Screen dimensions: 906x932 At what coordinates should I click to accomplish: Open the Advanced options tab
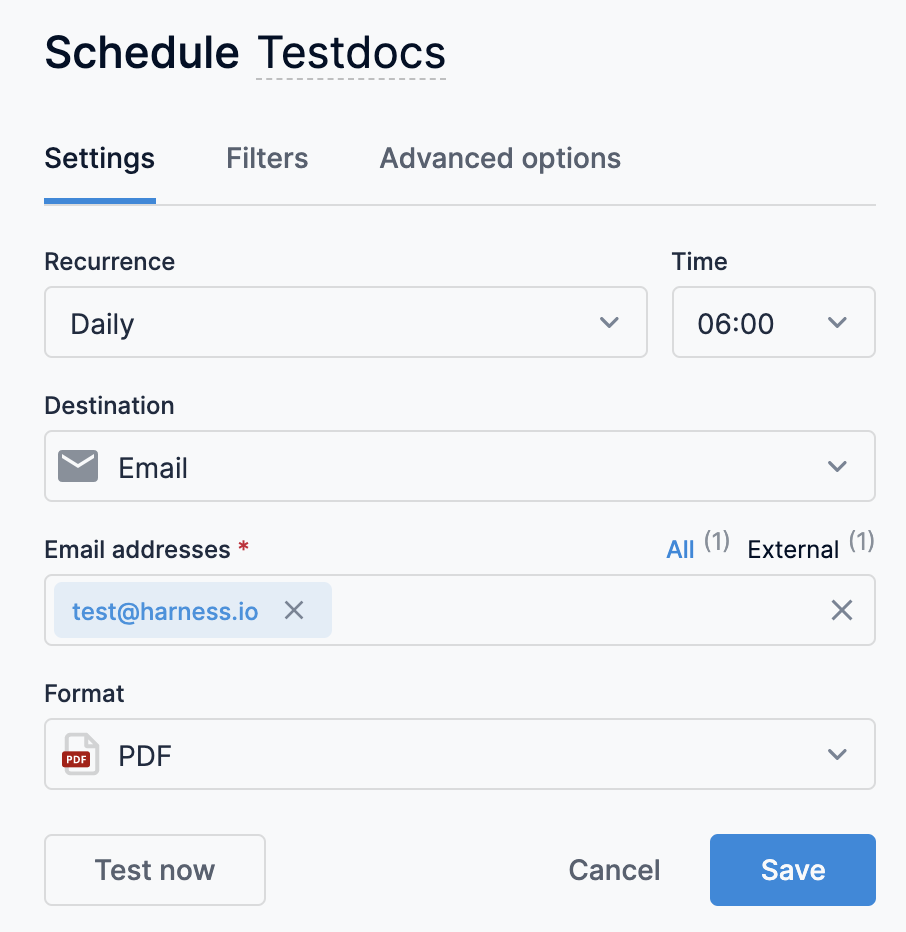[x=500, y=159]
